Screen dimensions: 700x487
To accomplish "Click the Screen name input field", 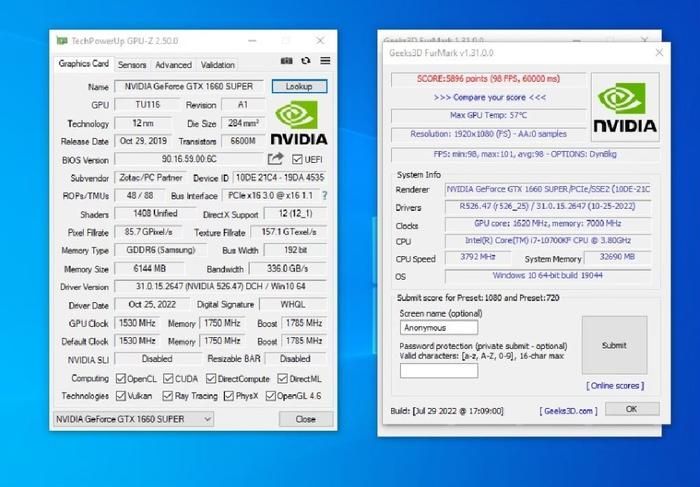I will (x=439, y=327).
